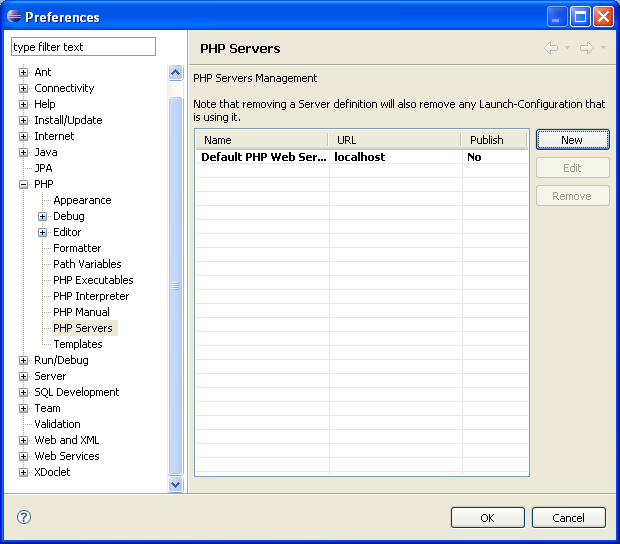Sort servers by the URL column header
This screenshot has width=620, height=544.
click(393, 140)
